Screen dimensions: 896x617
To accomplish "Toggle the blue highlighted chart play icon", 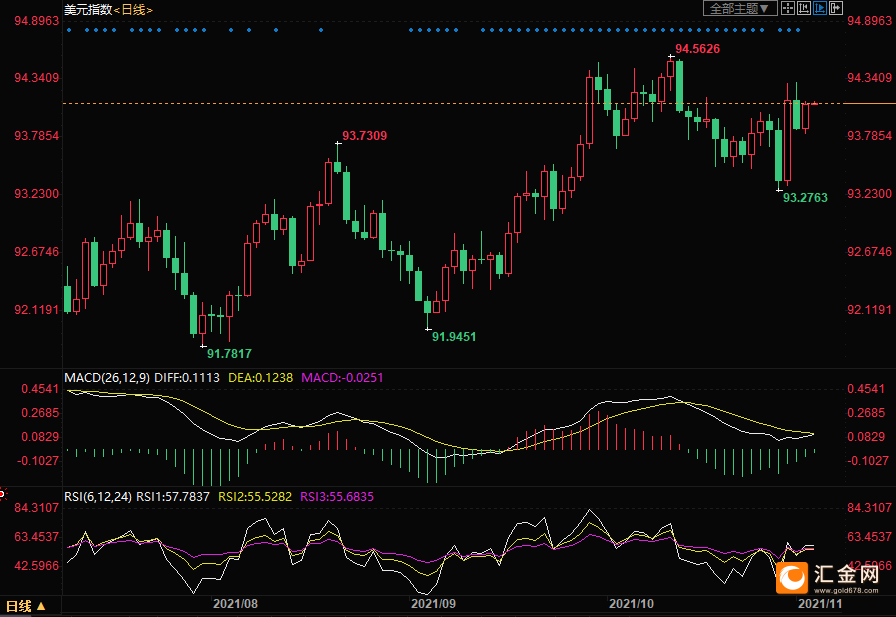I will [819, 8].
